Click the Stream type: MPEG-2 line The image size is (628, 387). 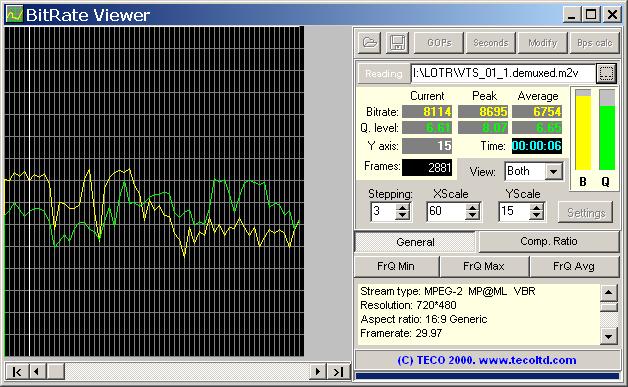[448, 291]
